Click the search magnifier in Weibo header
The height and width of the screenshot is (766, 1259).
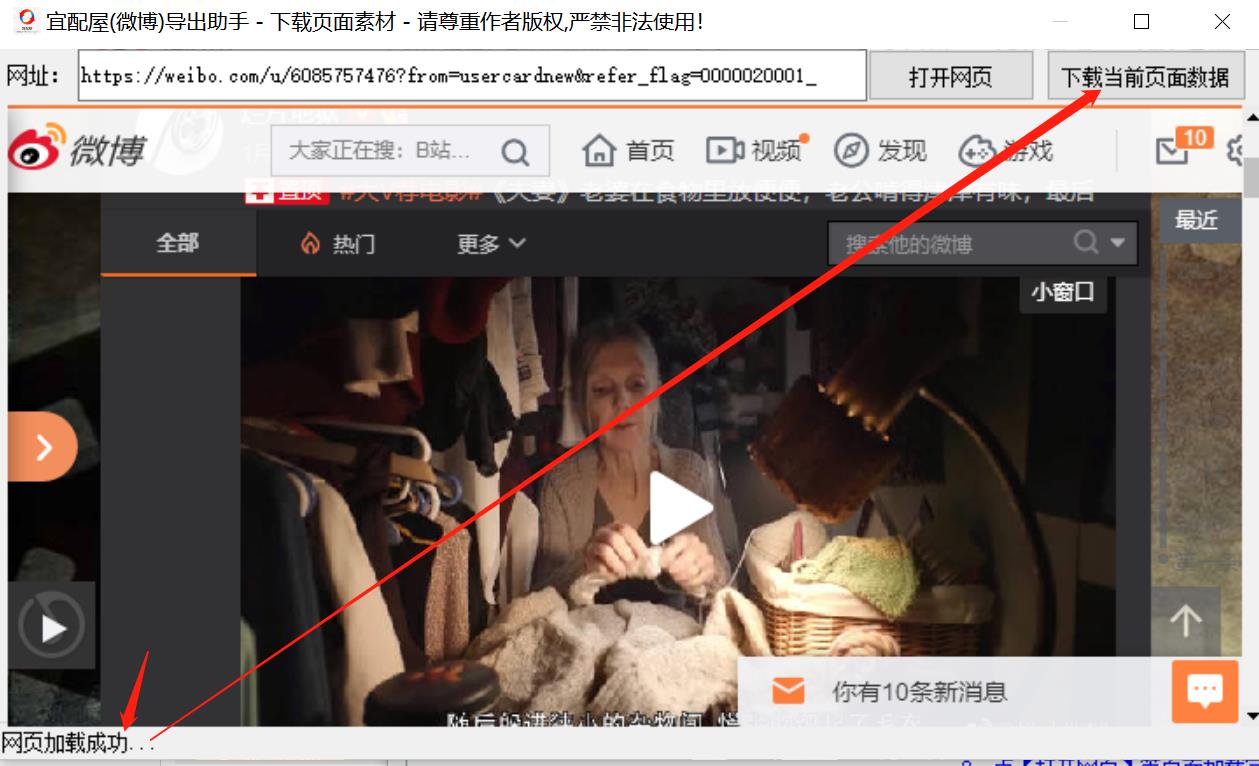point(515,152)
